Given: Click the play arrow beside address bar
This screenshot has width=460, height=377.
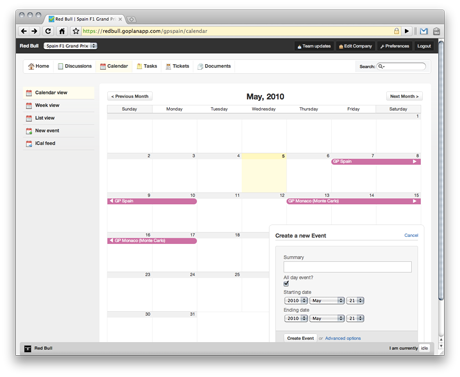Looking at the screenshot, I should tap(407, 31).
